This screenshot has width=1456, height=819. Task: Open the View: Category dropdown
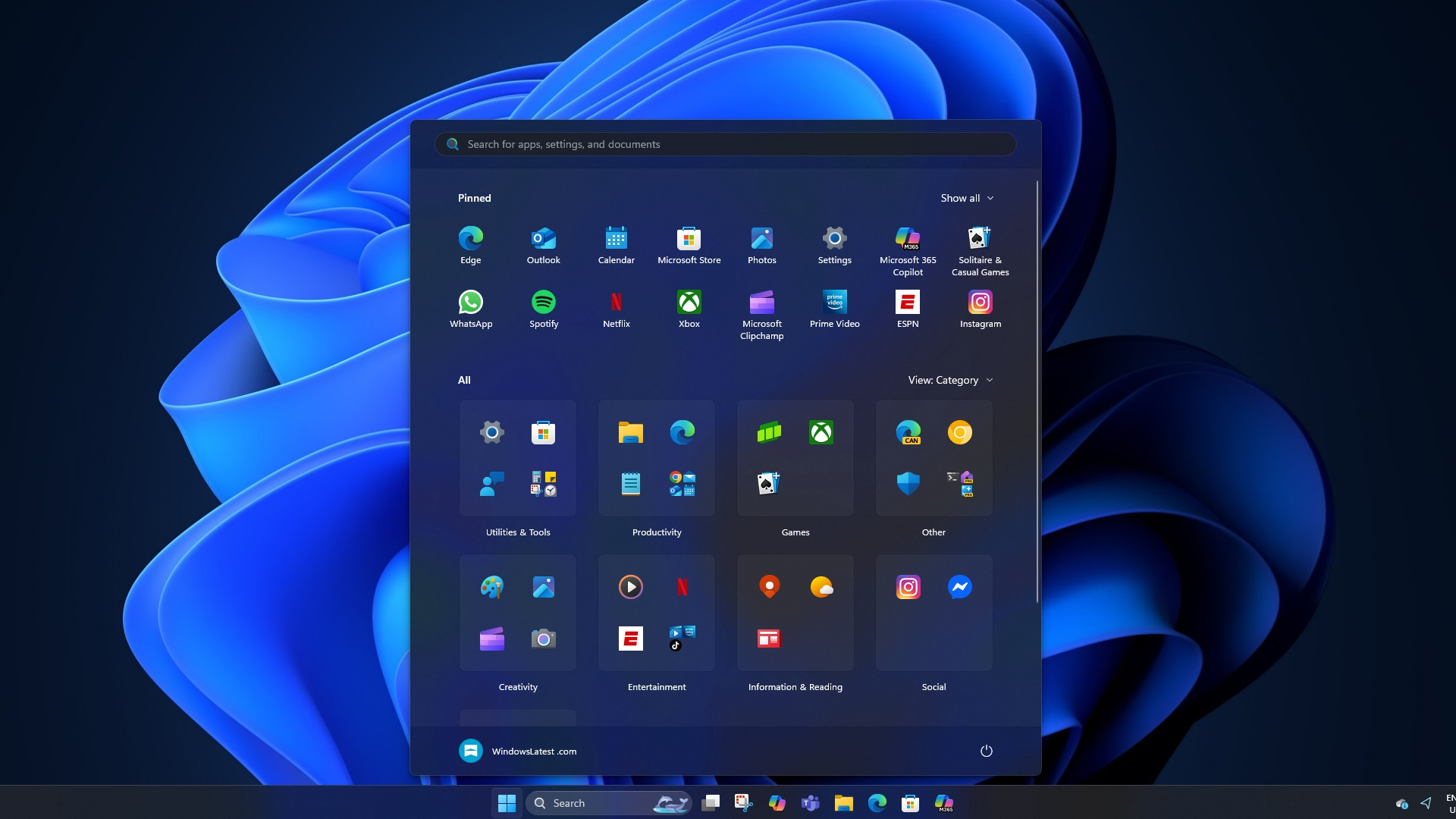click(x=950, y=380)
